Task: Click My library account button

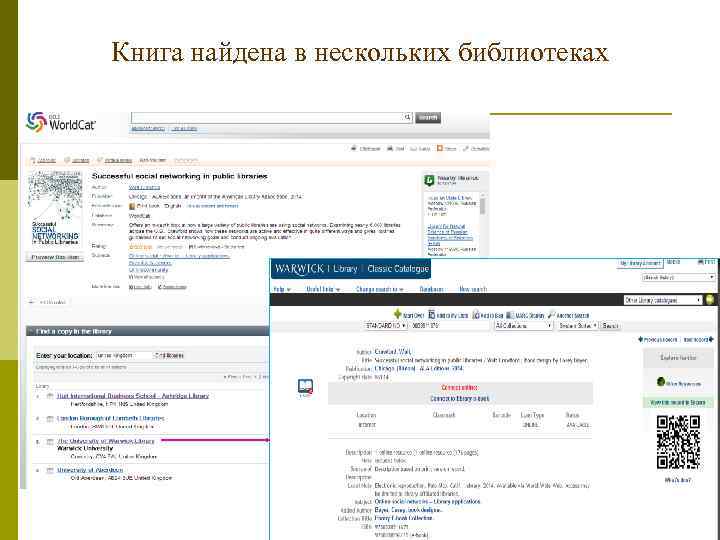Action: pos(640,263)
